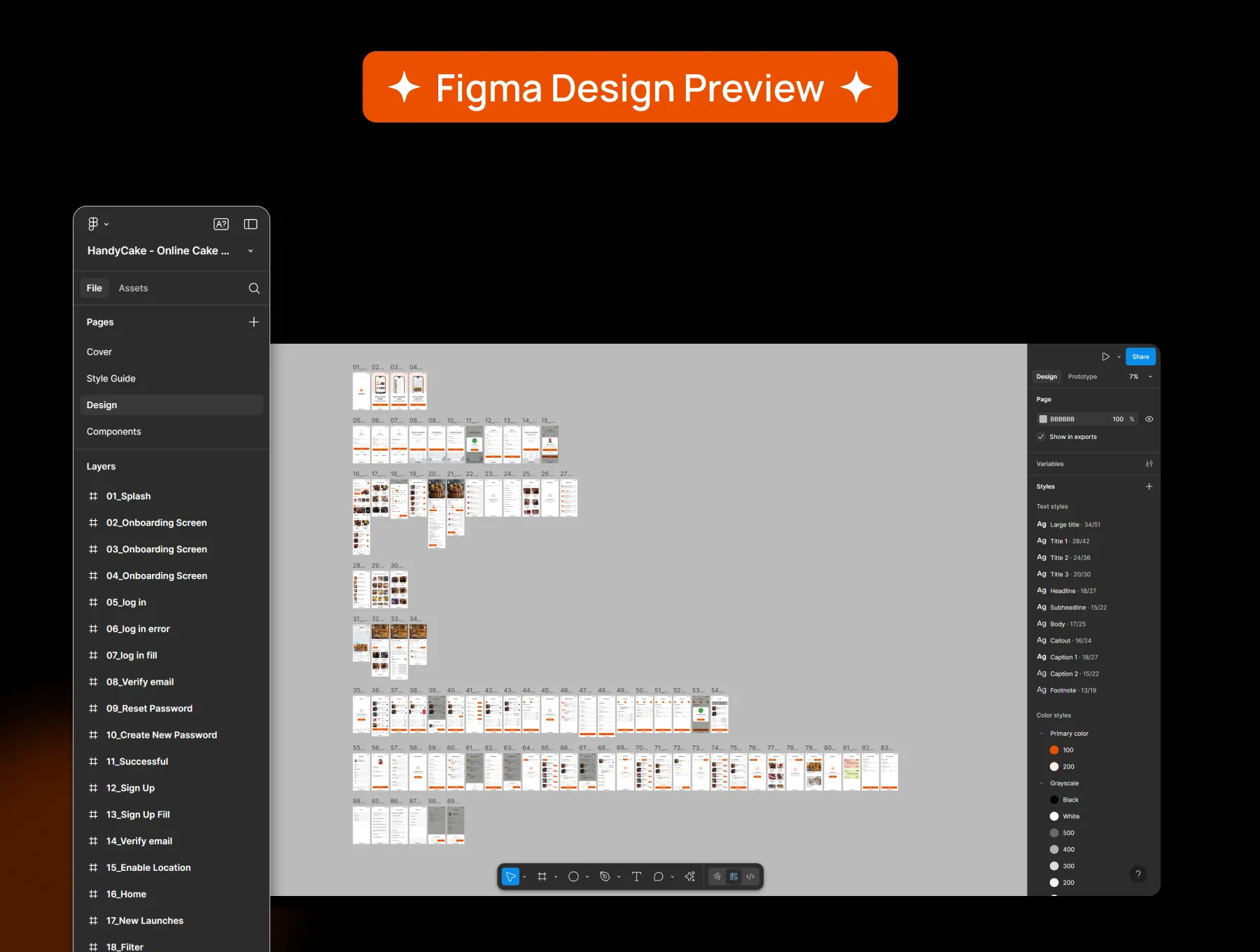Collapse the Primary color style group

pos(1042,734)
